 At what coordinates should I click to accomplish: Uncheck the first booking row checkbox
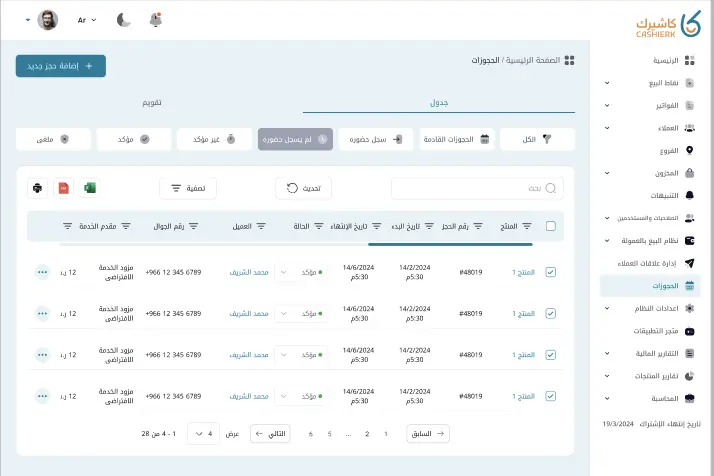551,272
